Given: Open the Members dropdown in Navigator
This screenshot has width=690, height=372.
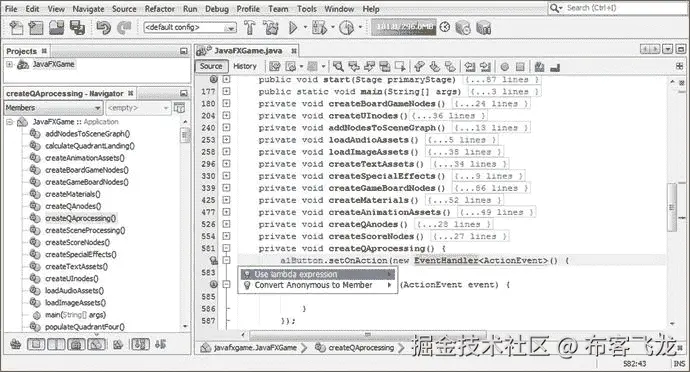Looking at the screenshot, I should pyautogui.click(x=54, y=108).
